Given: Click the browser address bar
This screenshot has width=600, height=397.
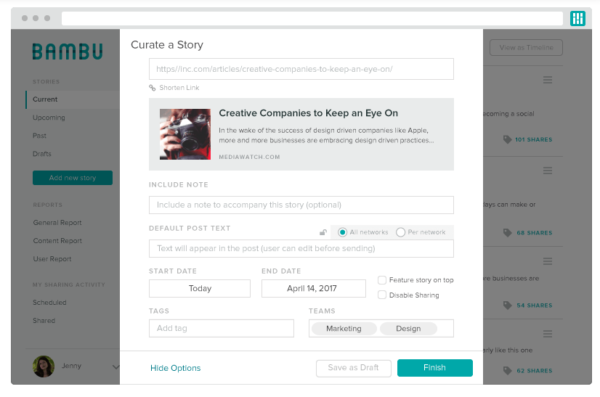Looking at the screenshot, I should click(312, 18).
